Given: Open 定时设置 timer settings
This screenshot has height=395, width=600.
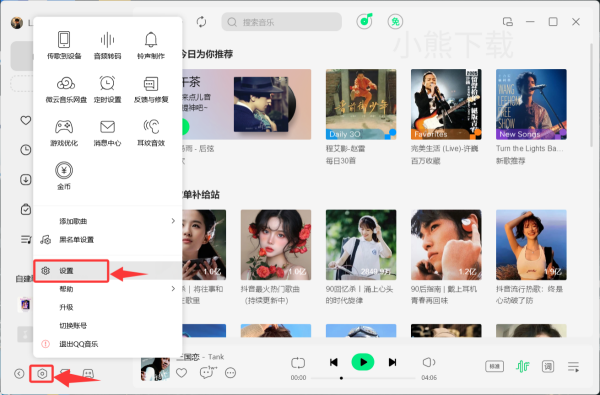Looking at the screenshot, I should coord(108,89).
